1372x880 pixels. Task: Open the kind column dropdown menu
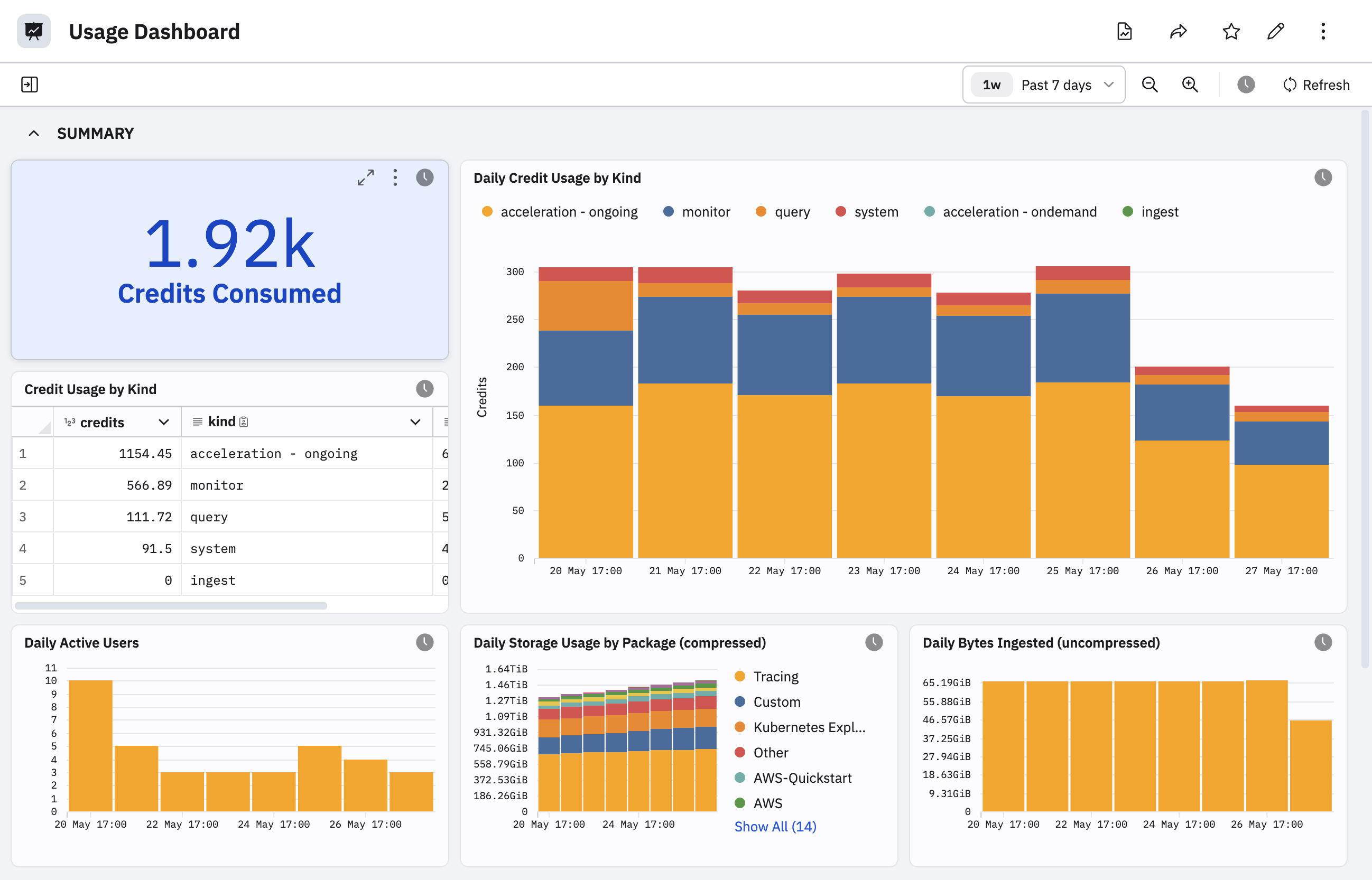415,422
